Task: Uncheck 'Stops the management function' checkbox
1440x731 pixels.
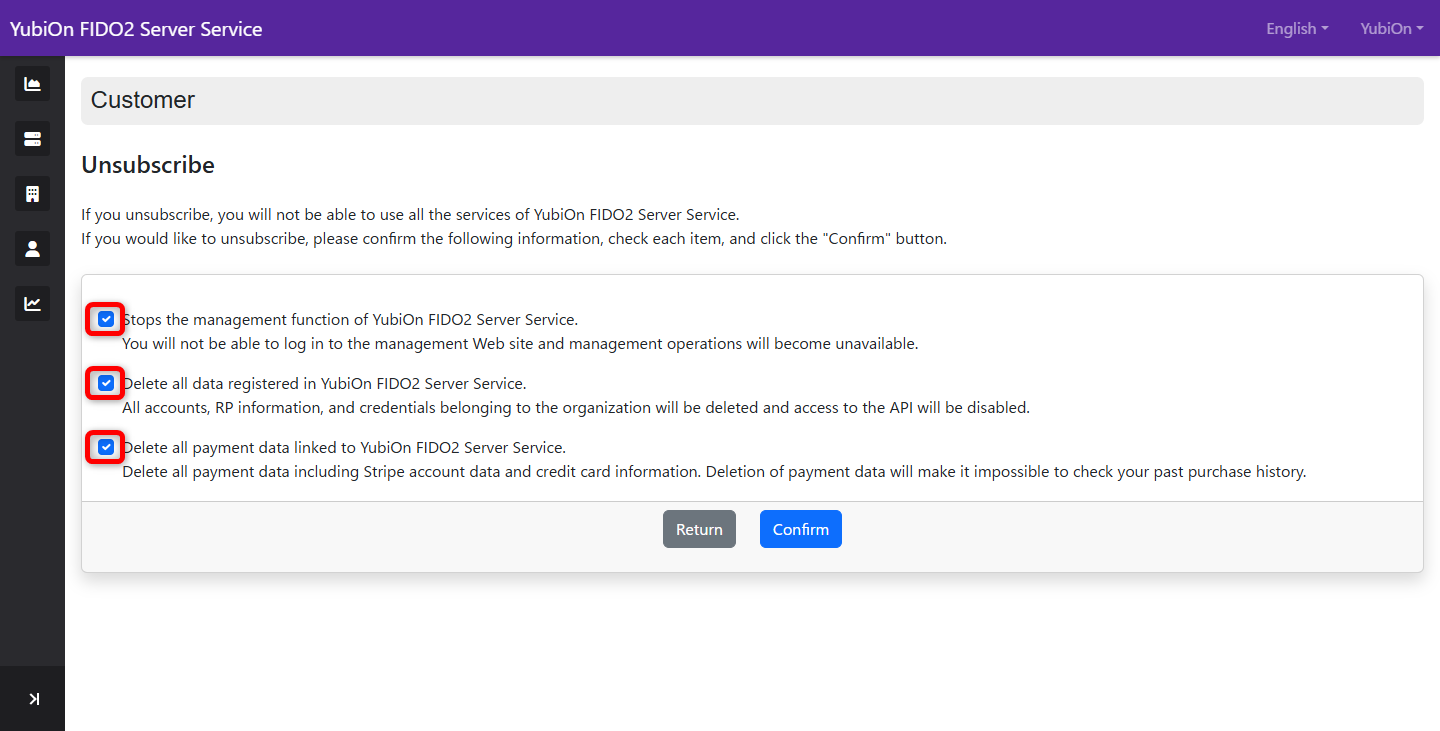Action: tap(106, 320)
